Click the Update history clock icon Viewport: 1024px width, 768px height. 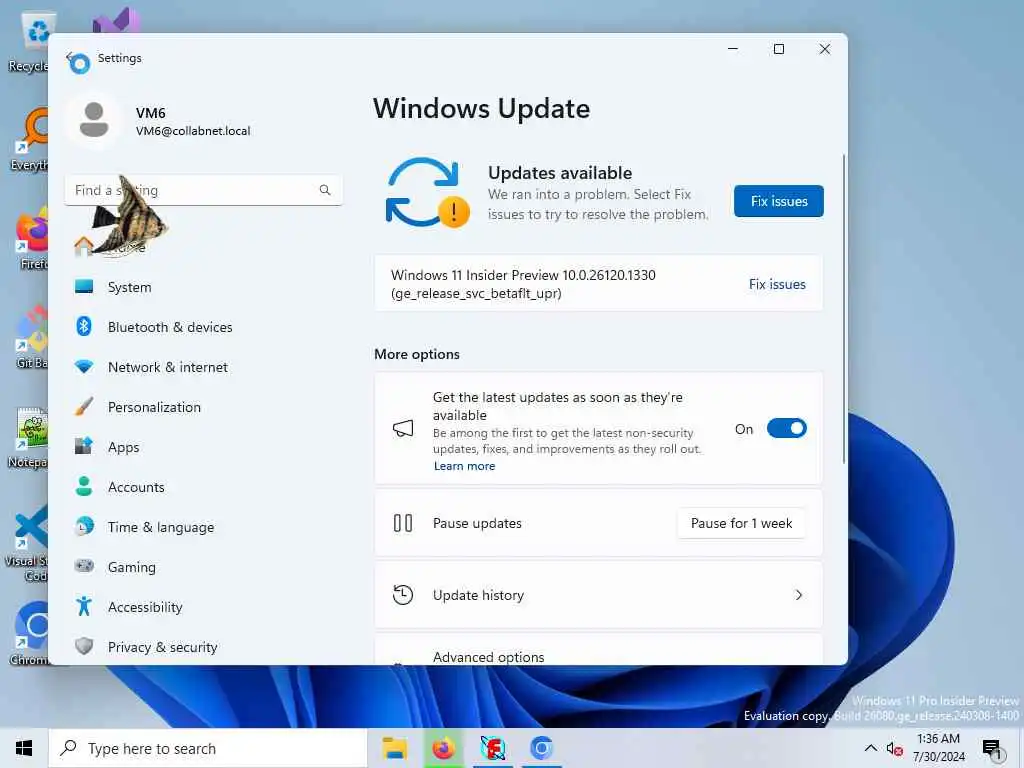pyautogui.click(x=403, y=595)
